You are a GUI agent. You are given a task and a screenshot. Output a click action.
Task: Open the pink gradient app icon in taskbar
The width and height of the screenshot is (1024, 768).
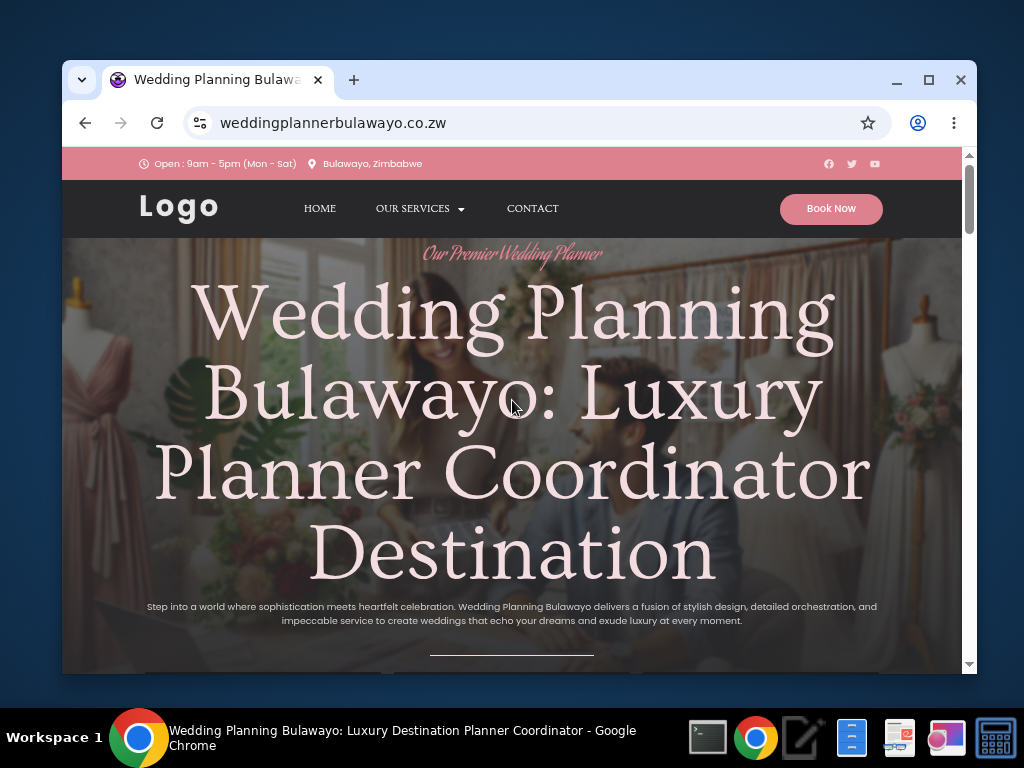947,738
